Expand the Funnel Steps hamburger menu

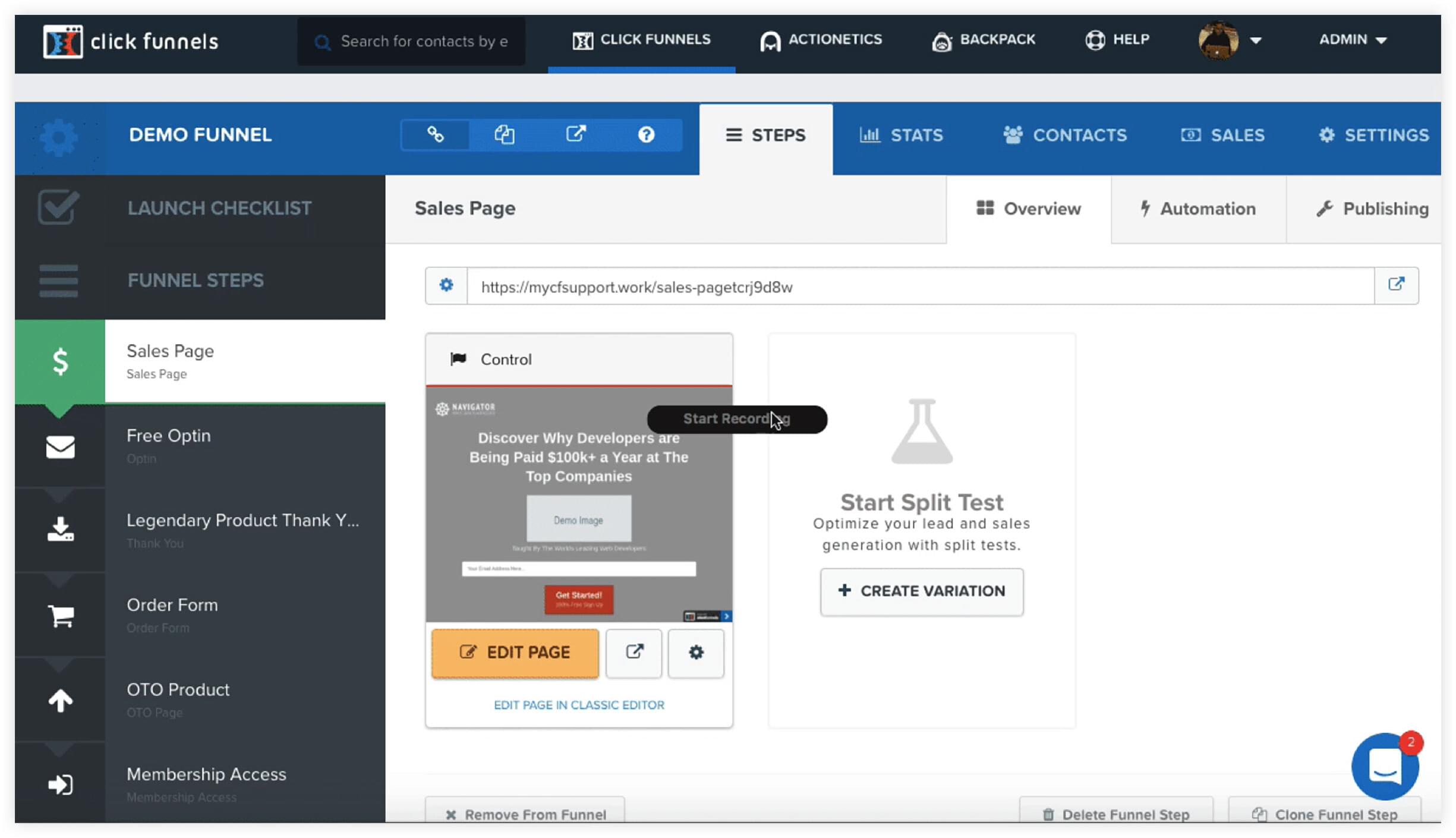point(58,281)
